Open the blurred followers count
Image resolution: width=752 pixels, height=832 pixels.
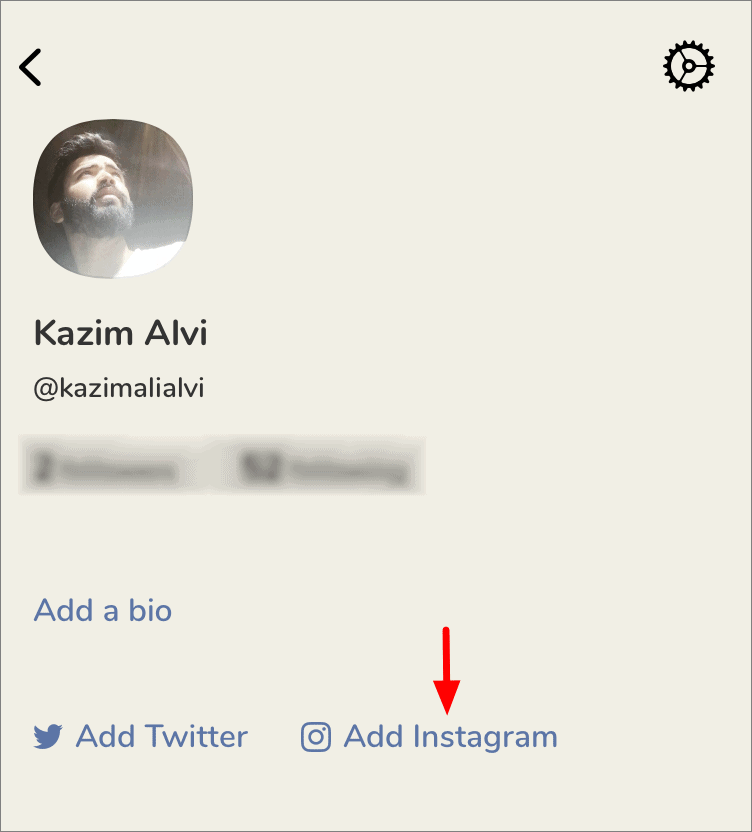106,466
